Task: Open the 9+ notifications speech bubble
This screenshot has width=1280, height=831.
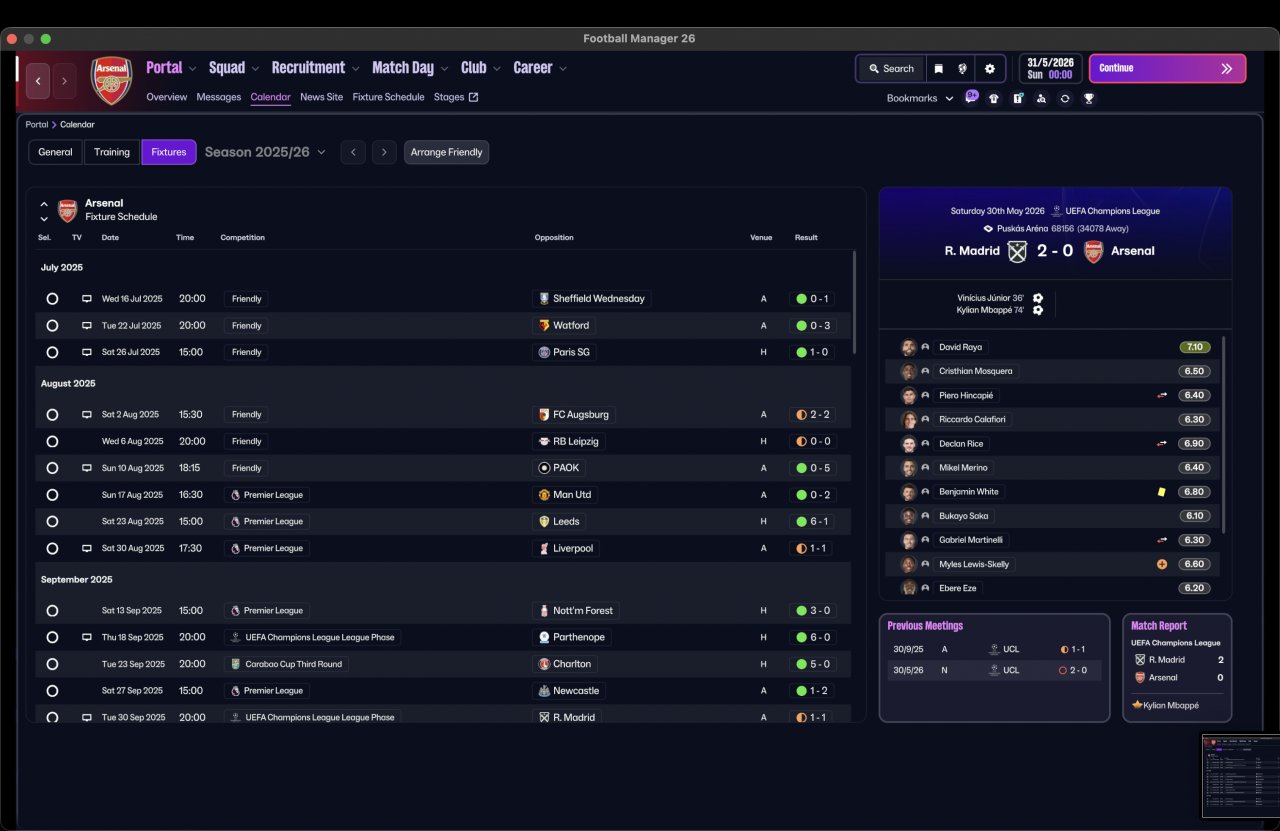Action: [x=971, y=97]
